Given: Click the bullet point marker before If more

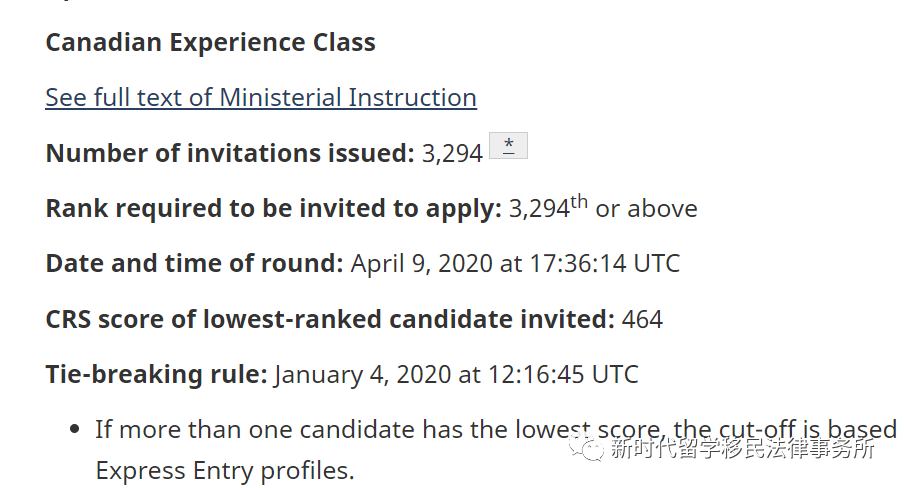Looking at the screenshot, I should point(74,429).
